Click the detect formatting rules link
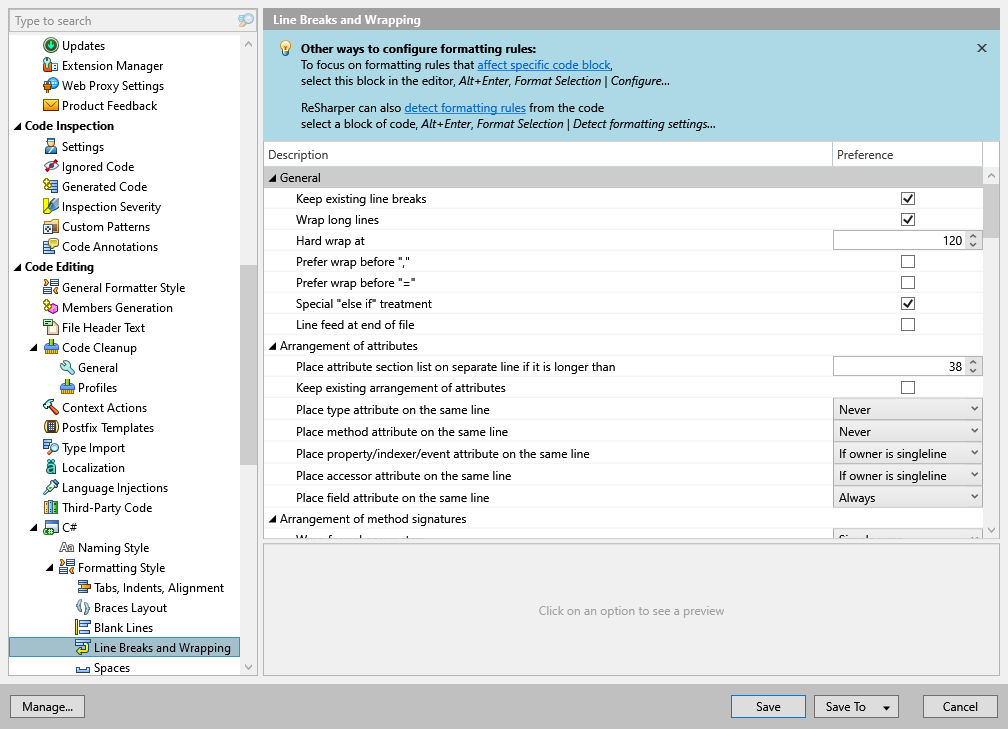Image resolution: width=1008 pixels, height=729 pixels. point(449,108)
